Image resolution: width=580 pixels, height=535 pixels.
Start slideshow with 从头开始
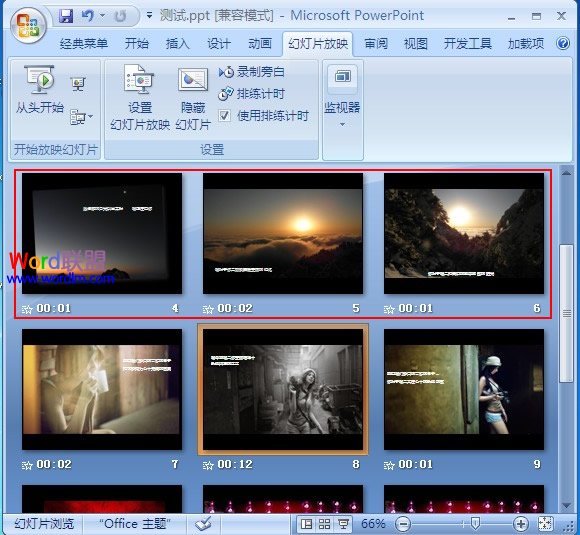[x=40, y=90]
